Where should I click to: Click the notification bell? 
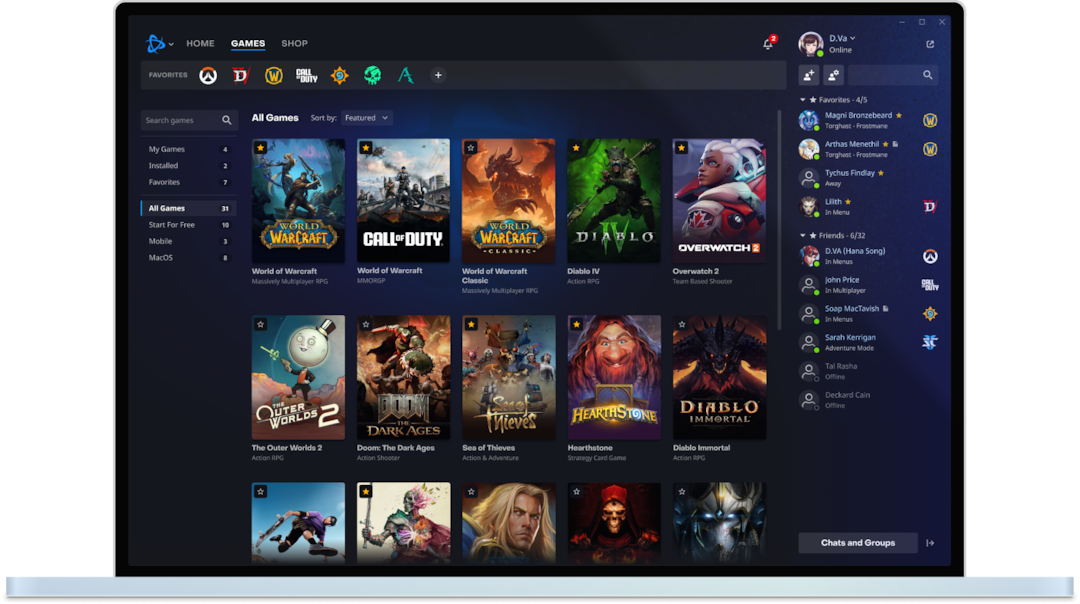tap(767, 43)
